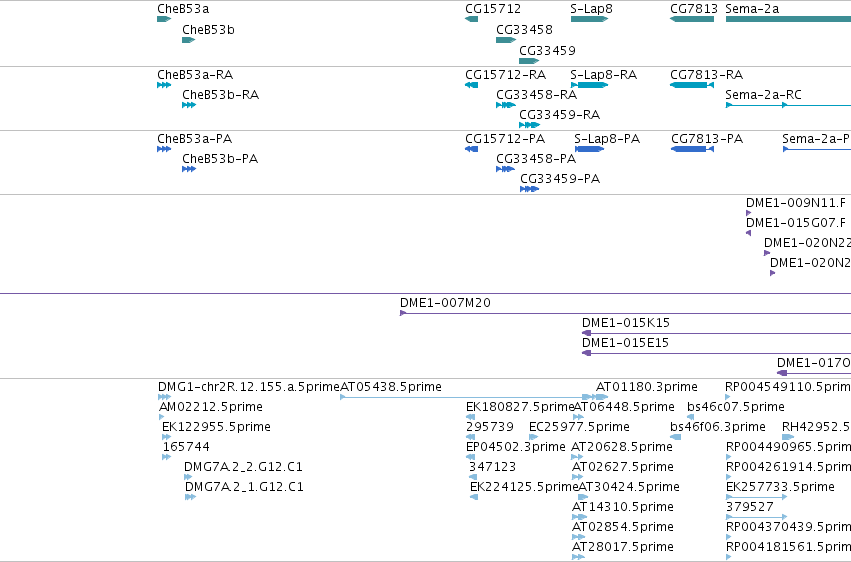The image size is (851, 562).
Task: Click BAC clone DME1-007M20 label
Action: pos(445,303)
